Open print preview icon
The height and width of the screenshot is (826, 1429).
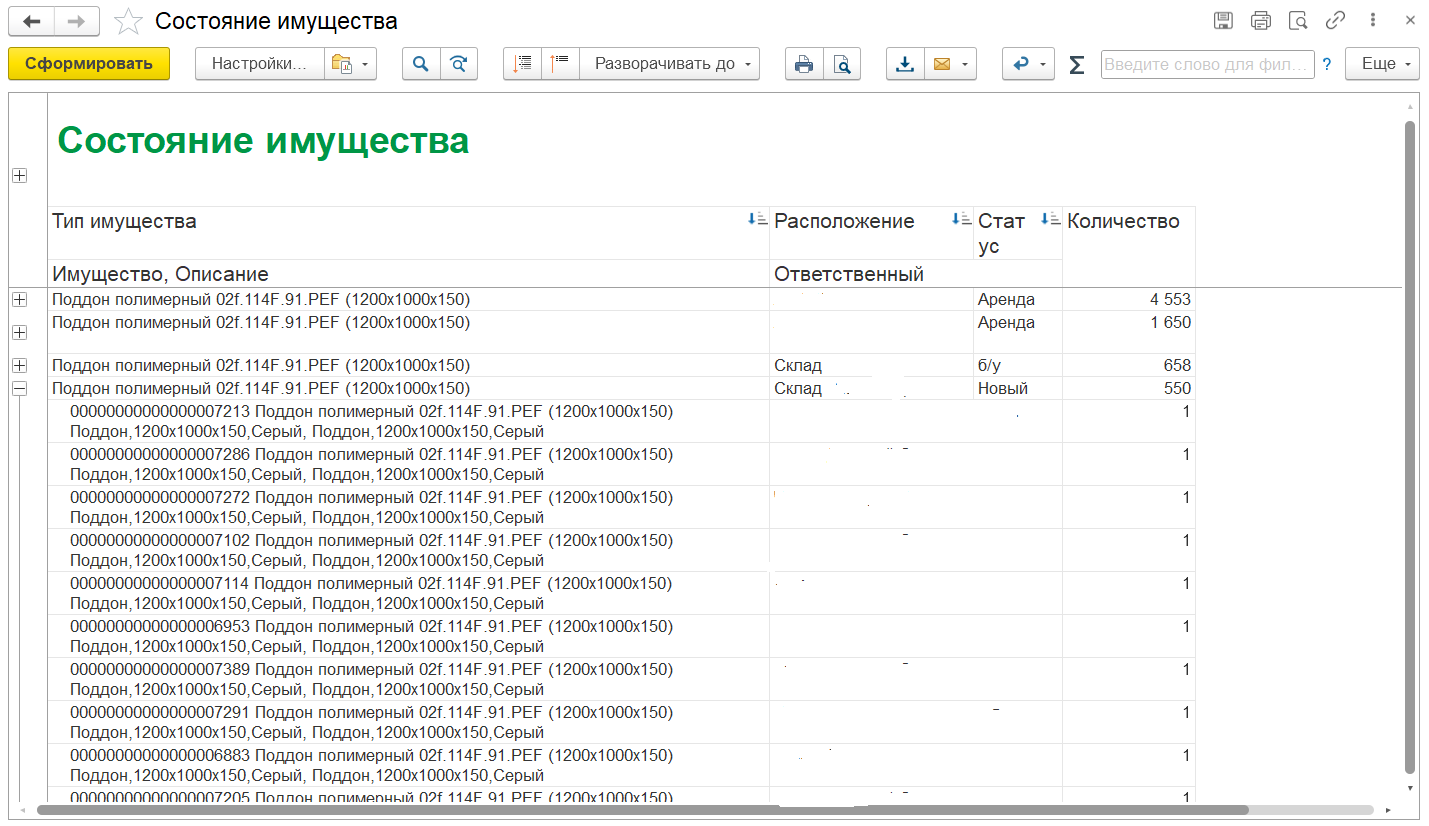point(842,64)
